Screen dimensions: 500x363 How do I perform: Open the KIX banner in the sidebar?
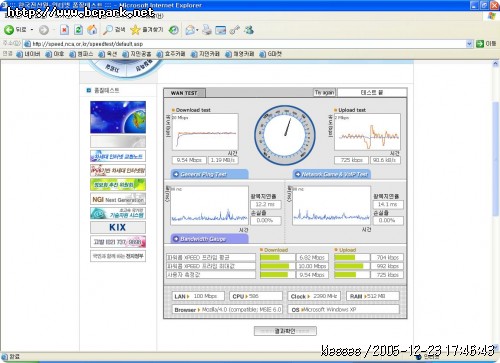118,227
